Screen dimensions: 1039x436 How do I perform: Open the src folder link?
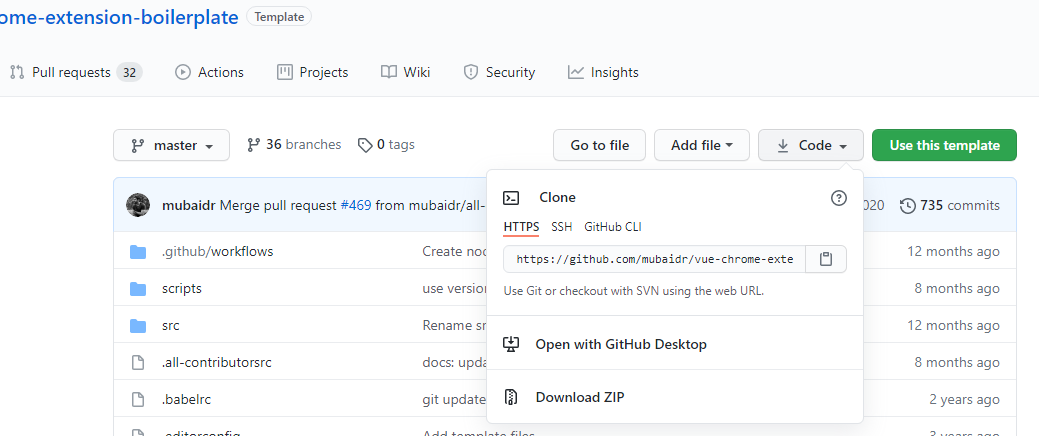(170, 326)
